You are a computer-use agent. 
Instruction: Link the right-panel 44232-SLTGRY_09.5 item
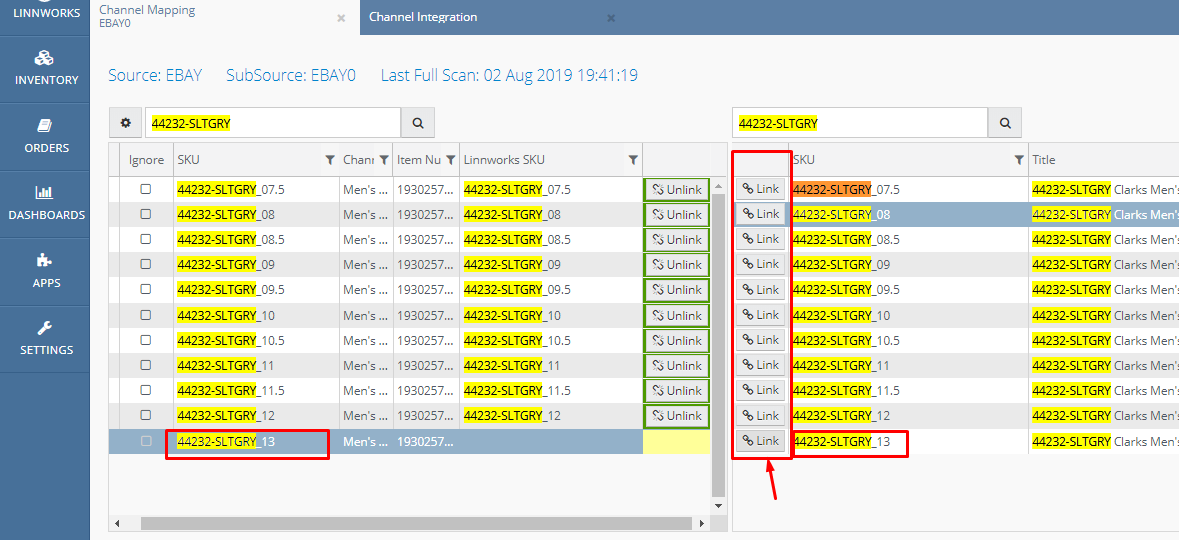point(761,290)
